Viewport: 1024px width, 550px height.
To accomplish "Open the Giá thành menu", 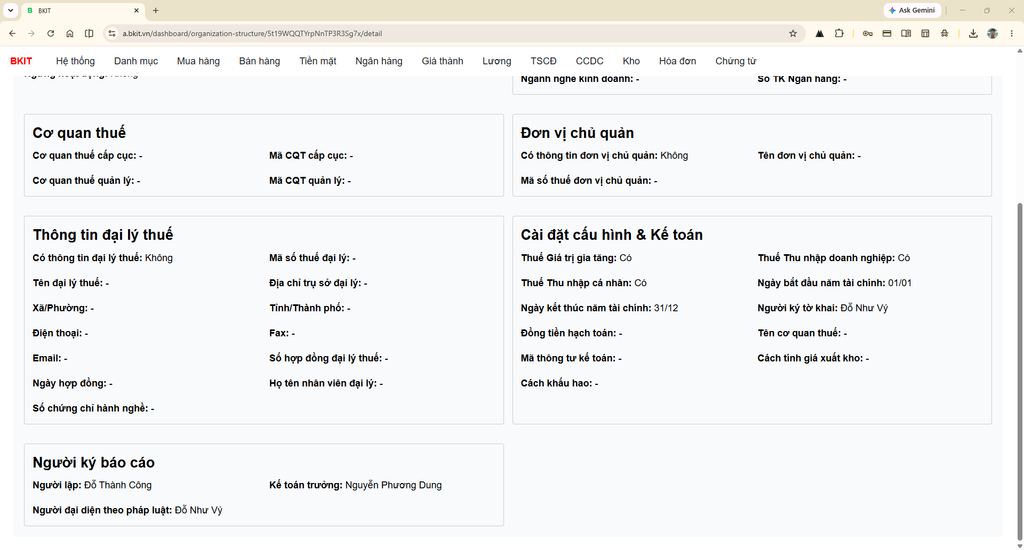I will click(x=442, y=61).
